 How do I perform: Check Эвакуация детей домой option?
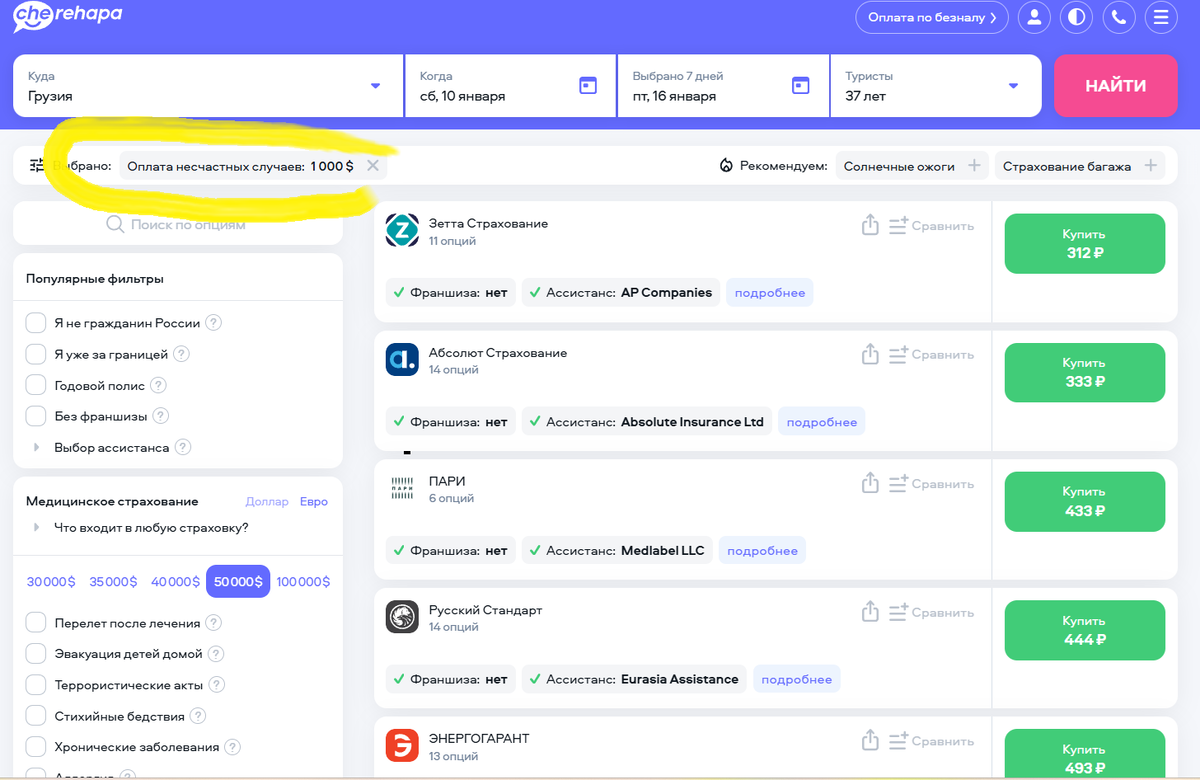(36, 653)
